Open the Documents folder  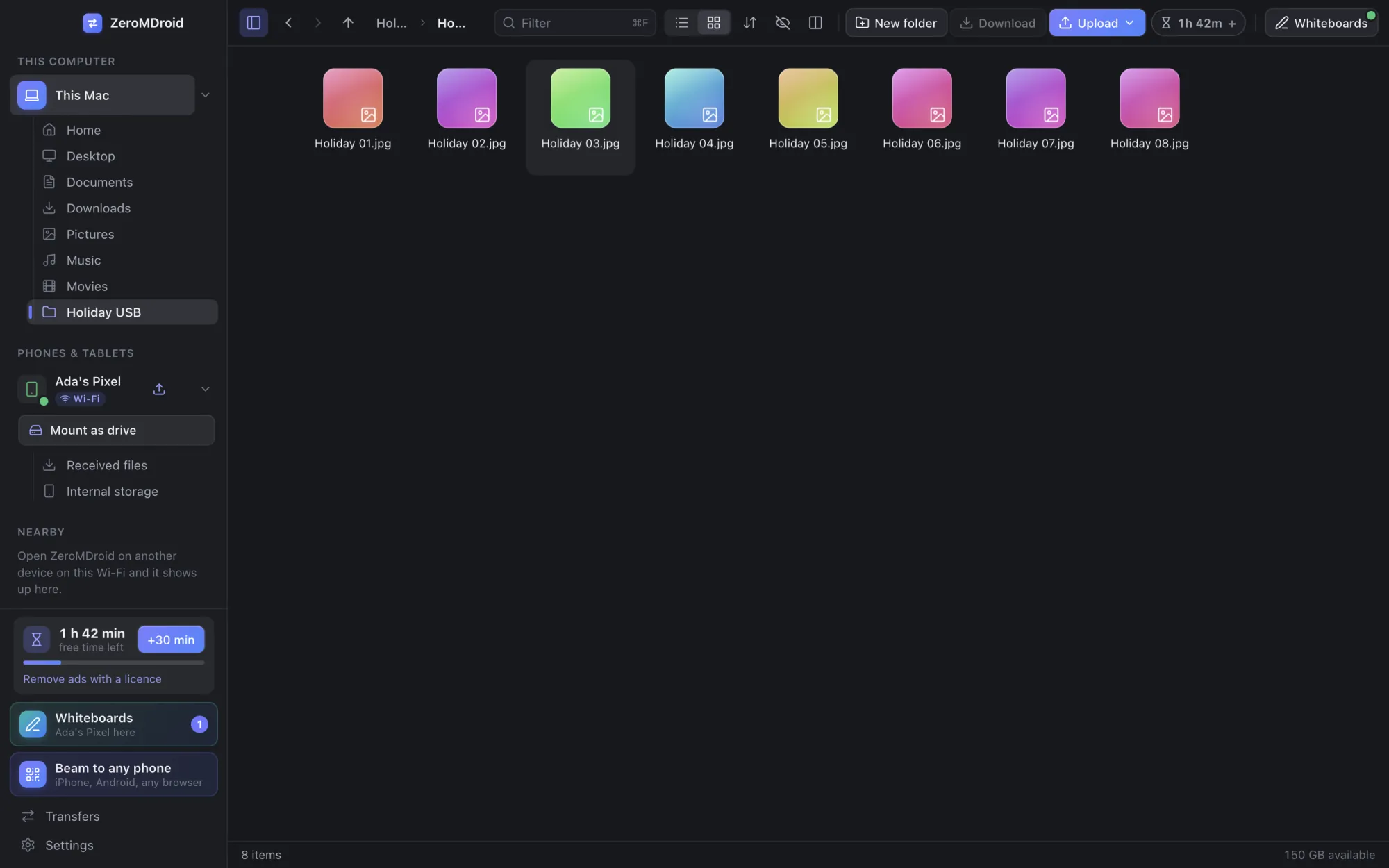tap(122, 182)
